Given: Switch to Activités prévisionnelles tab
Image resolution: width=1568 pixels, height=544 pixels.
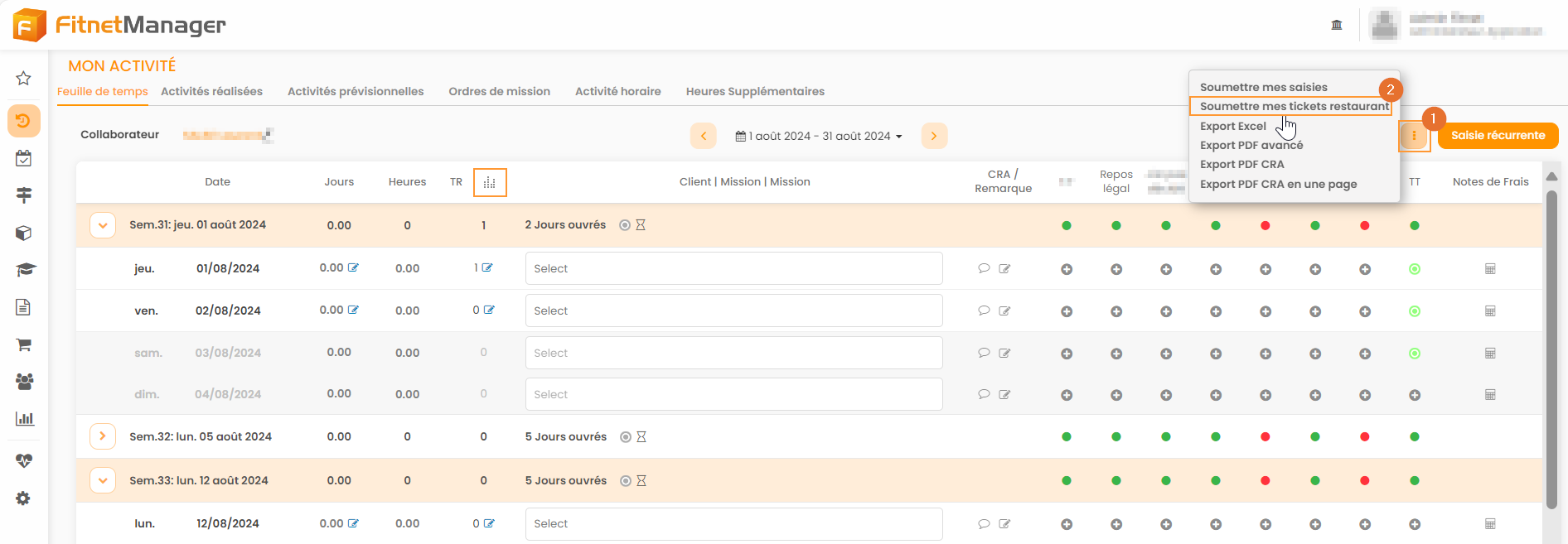Looking at the screenshot, I should [x=356, y=92].
